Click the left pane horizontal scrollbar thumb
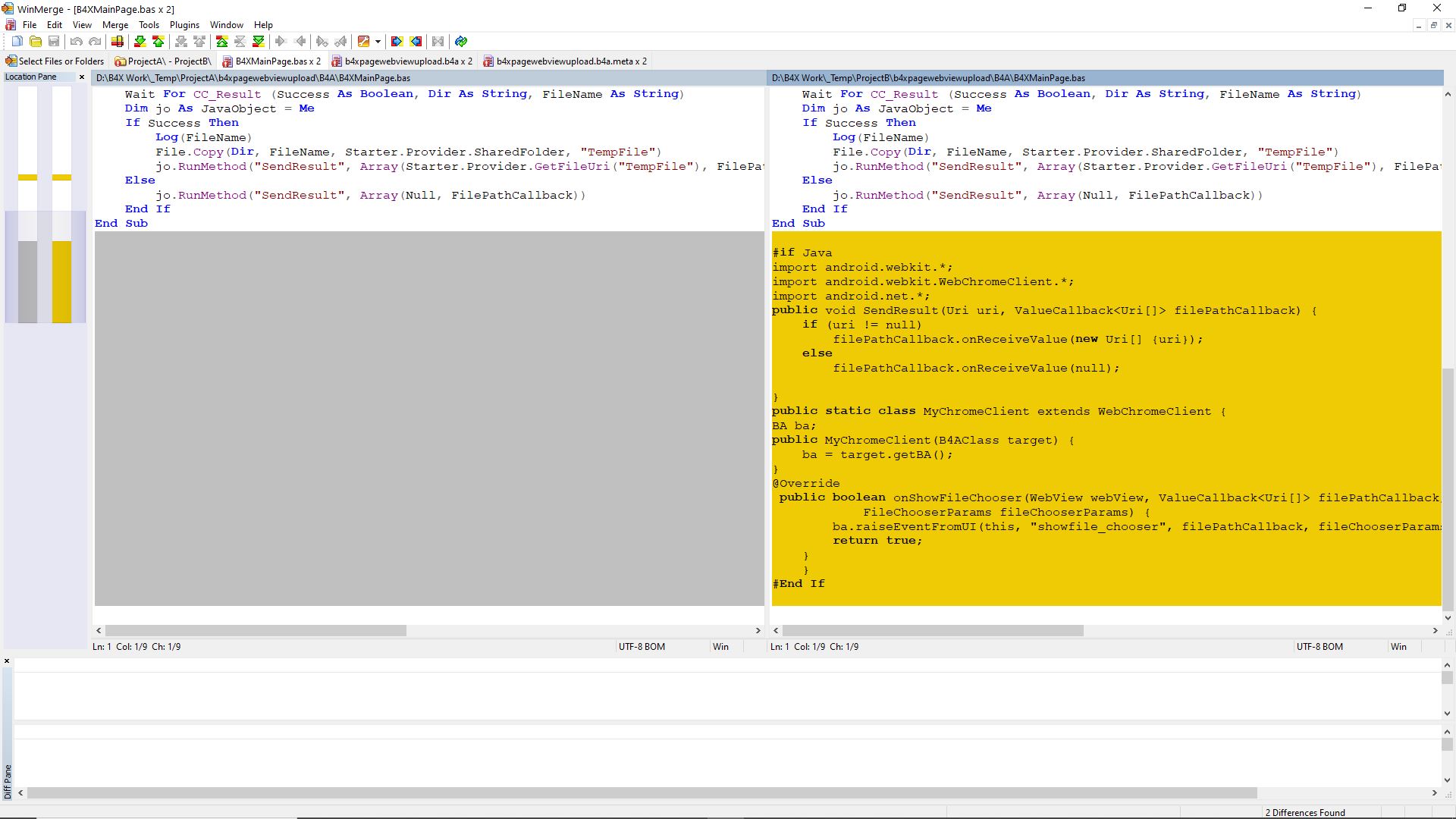Viewport: 1456px width, 819px height. click(256, 631)
